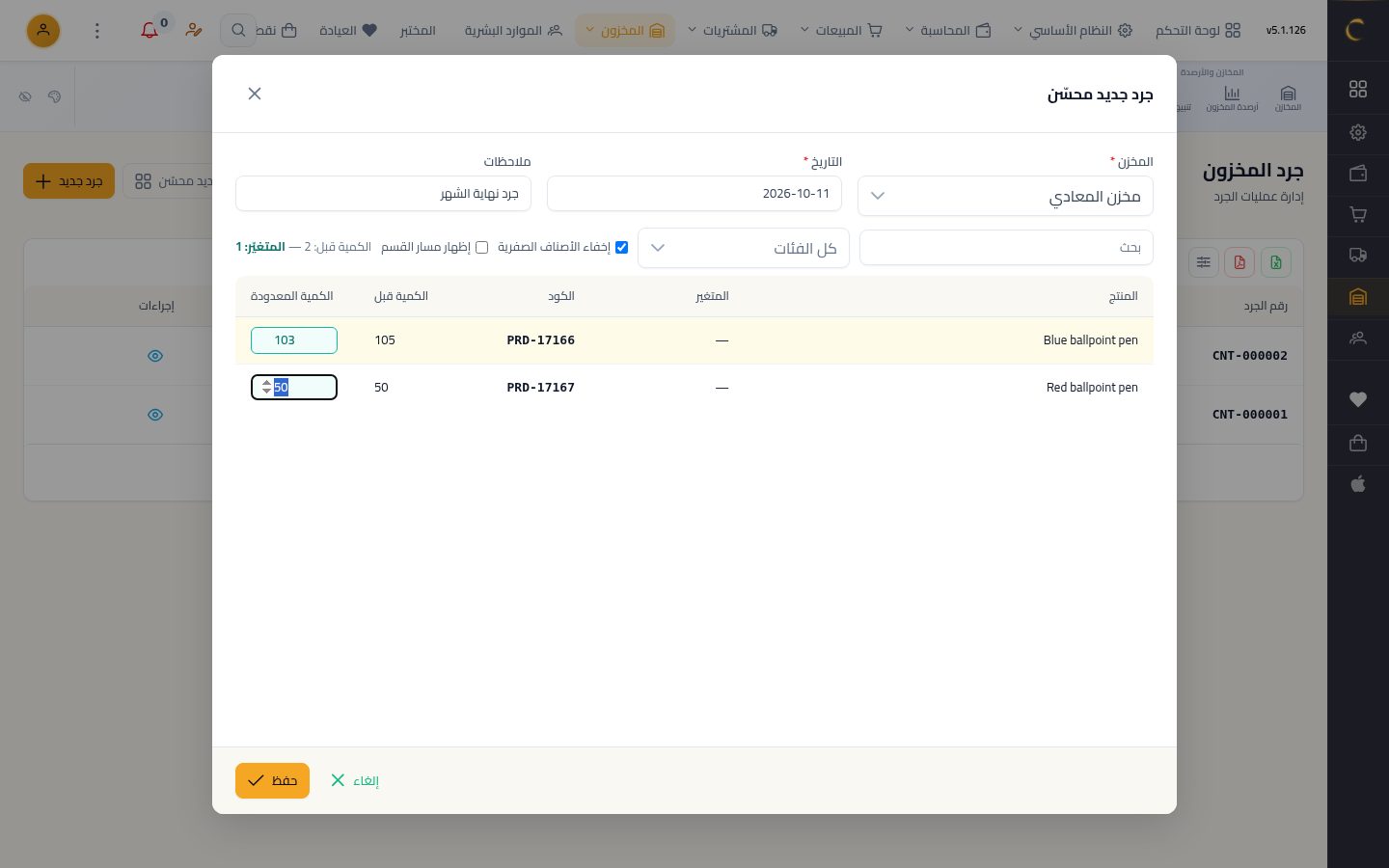The height and width of the screenshot is (868, 1389).
Task: Cancel the dialog with إلغاء
Action: pyautogui.click(x=354, y=780)
